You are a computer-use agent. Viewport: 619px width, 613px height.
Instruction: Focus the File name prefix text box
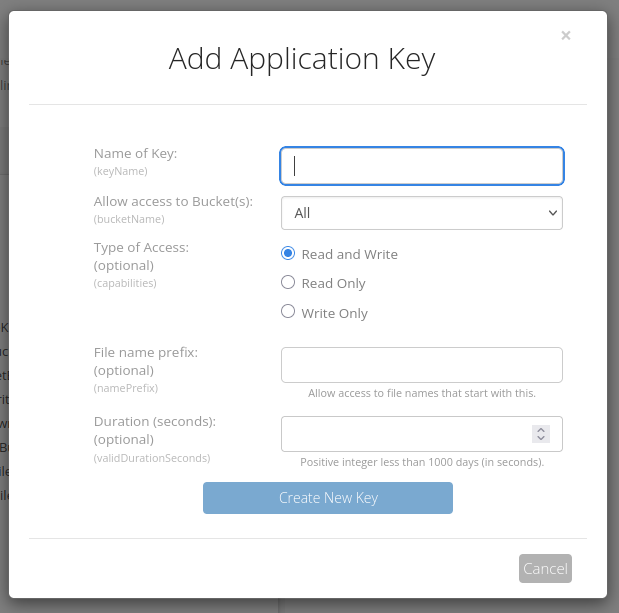(x=421, y=365)
